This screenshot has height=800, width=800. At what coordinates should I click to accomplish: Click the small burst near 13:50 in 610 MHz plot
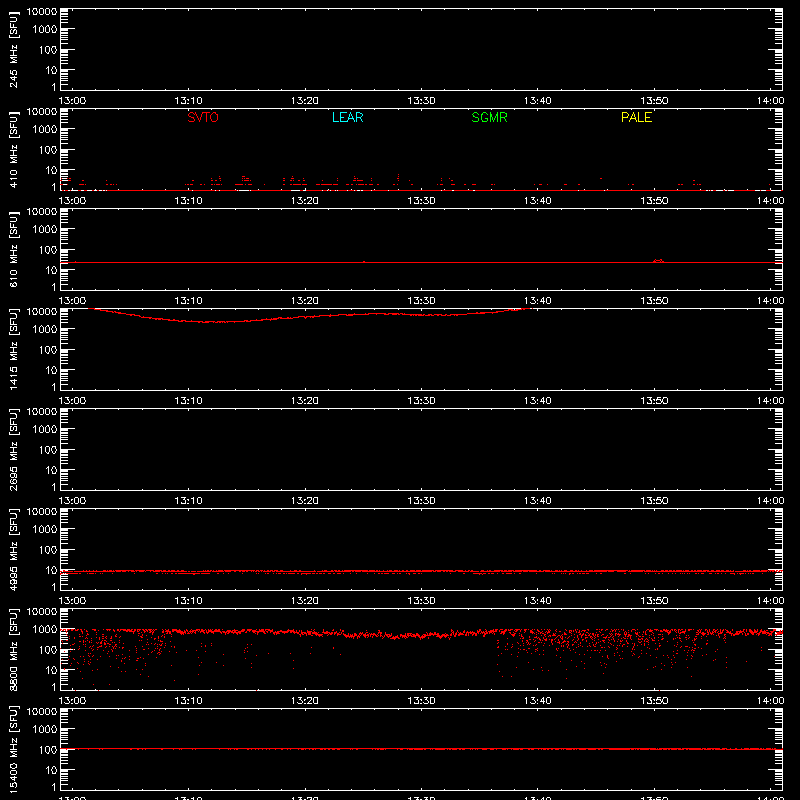(x=659, y=261)
